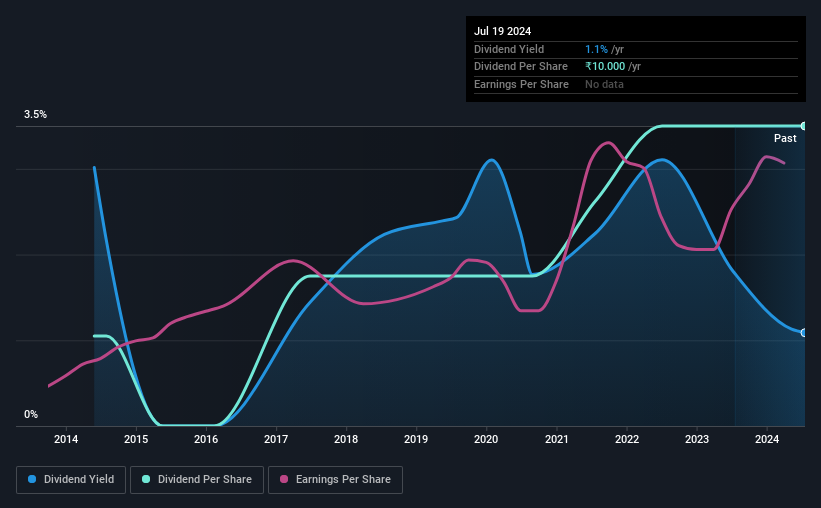Image resolution: width=821 pixels, height=508 pixels.
Task: Click the tooltip Dividend Per Share row label
Action: (x=521, y=67)
